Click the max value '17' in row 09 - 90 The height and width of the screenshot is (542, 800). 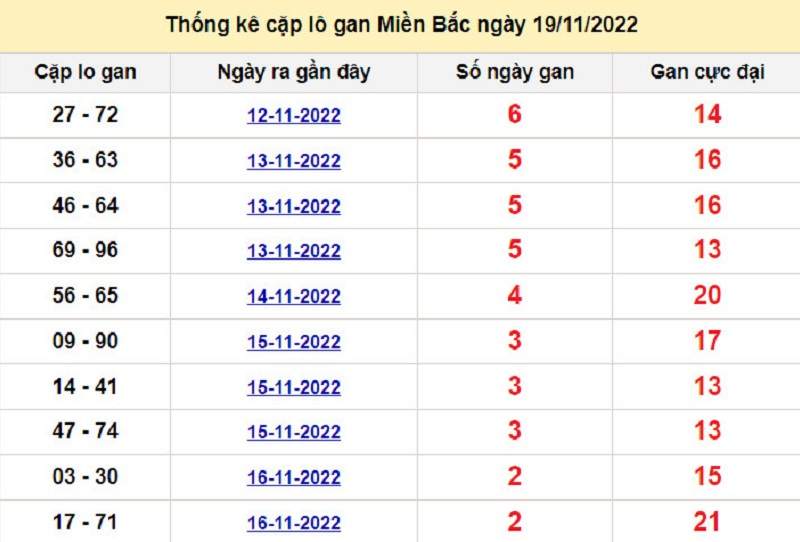[708, 340]
